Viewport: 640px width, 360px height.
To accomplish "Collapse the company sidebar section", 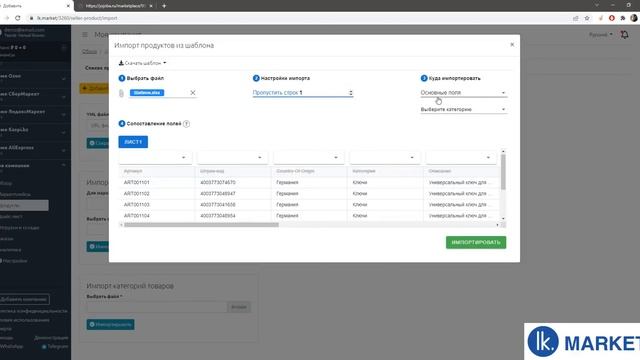I will (33, 166).
